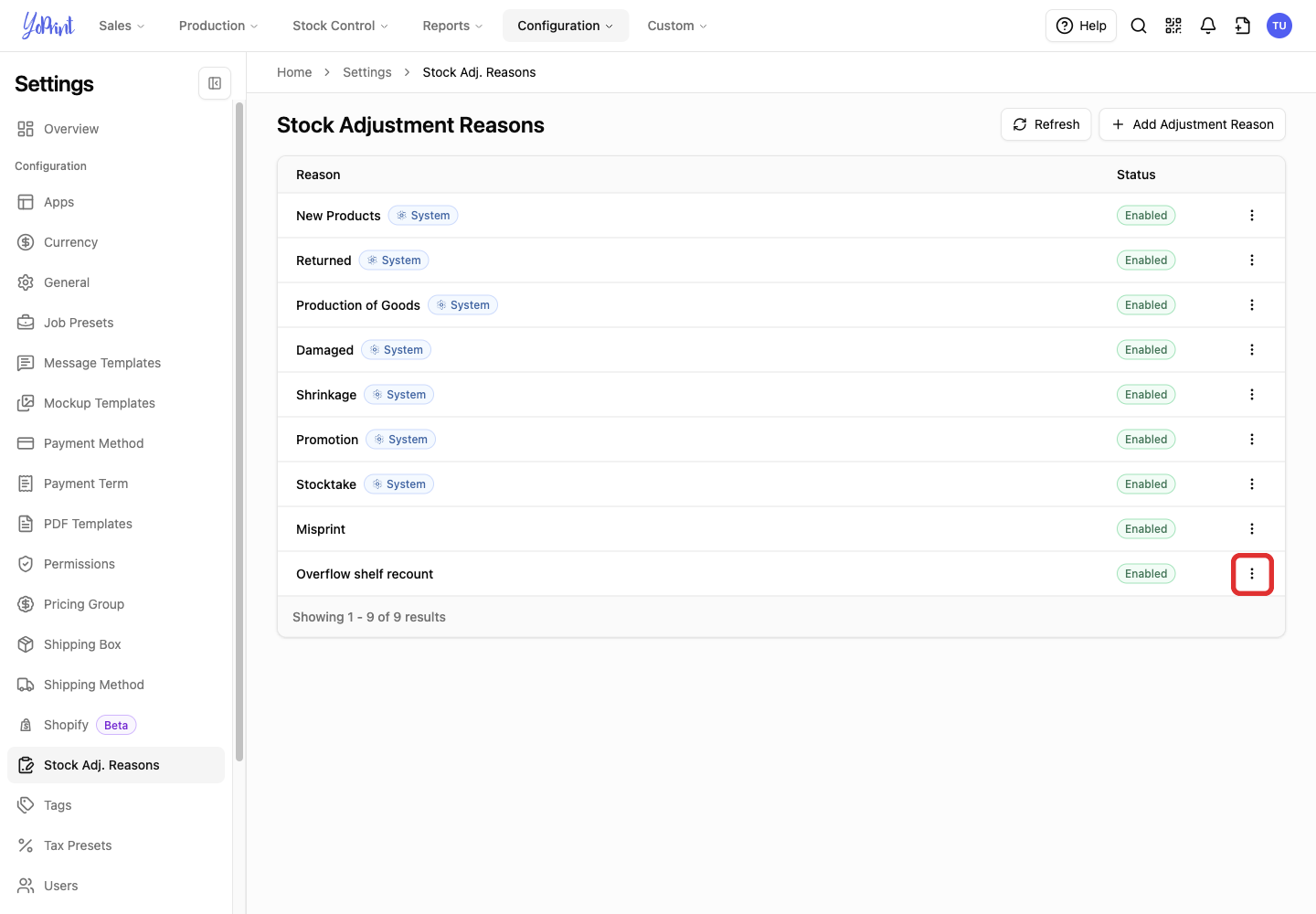Click the sidebar vertical scrollbar

click(239, 431)
